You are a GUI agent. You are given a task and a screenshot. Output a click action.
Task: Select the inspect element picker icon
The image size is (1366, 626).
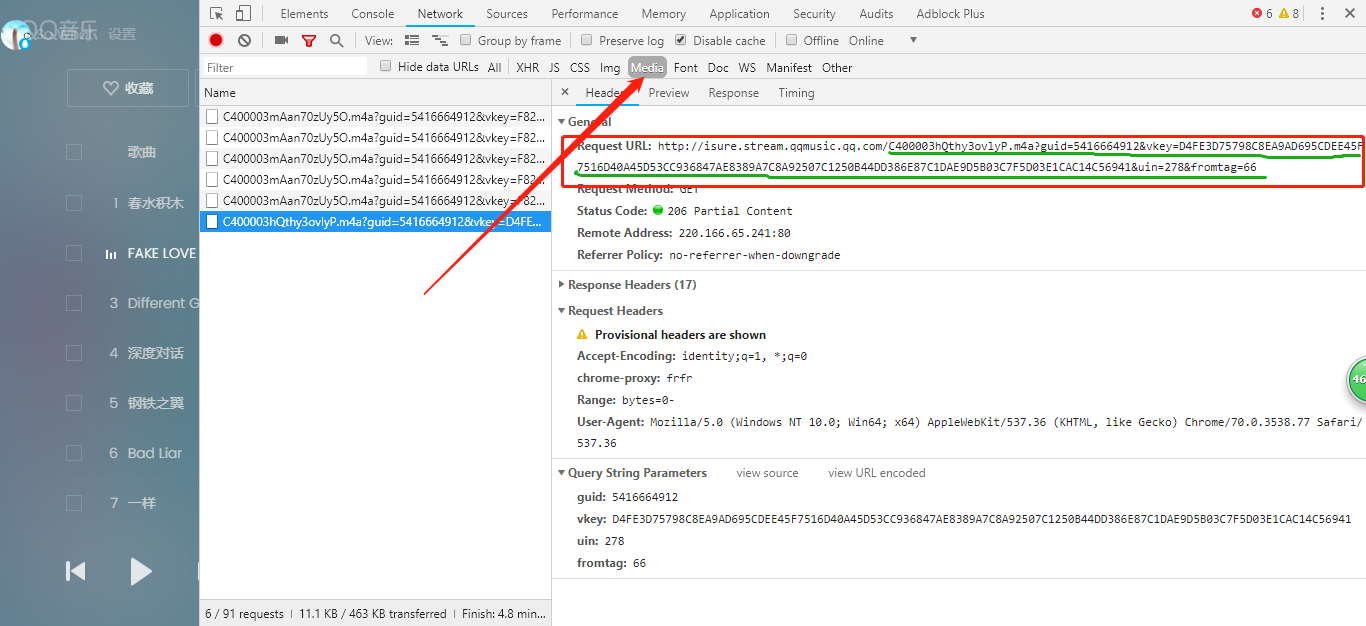216,13
